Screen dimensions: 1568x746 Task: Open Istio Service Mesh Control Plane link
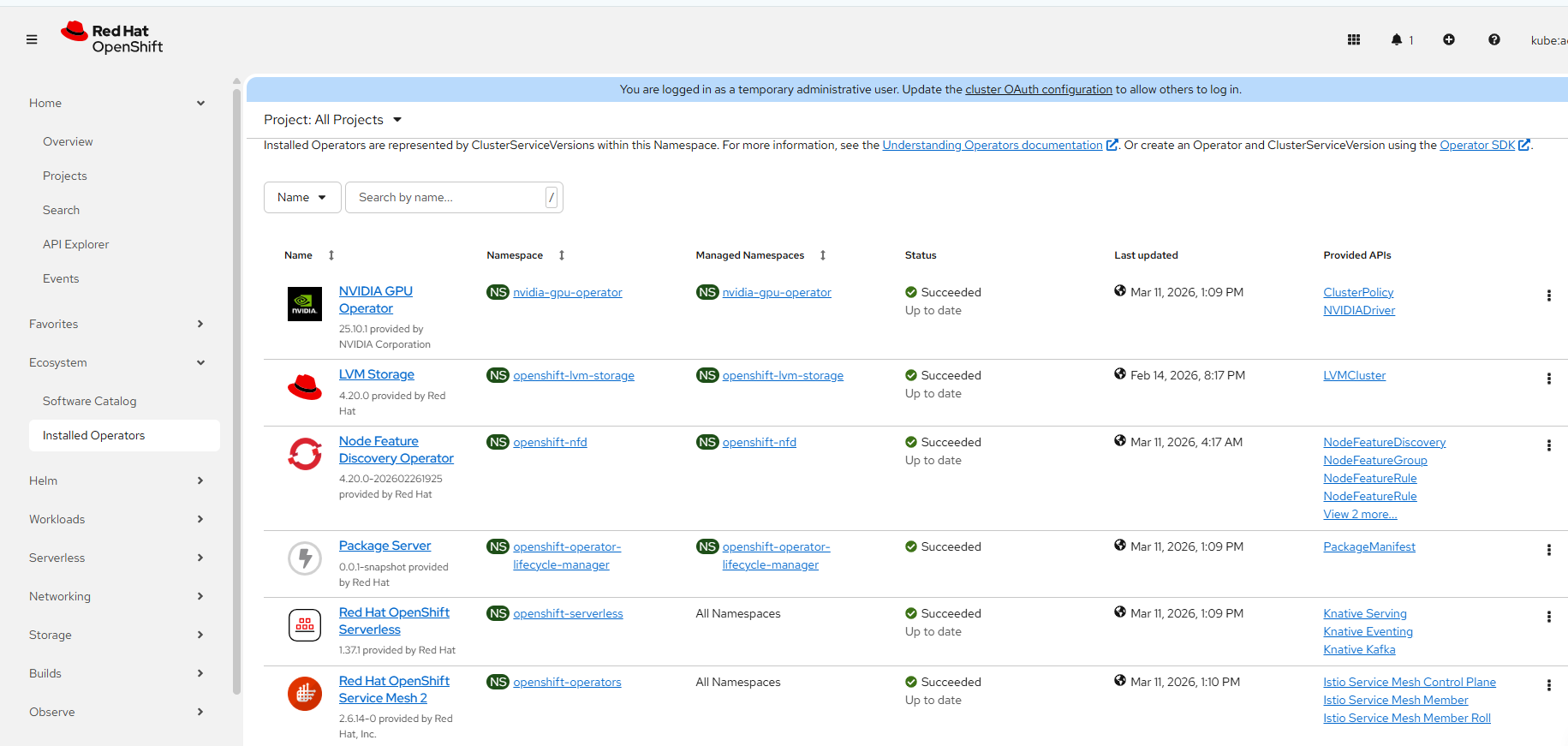[x=1410, y=682]
